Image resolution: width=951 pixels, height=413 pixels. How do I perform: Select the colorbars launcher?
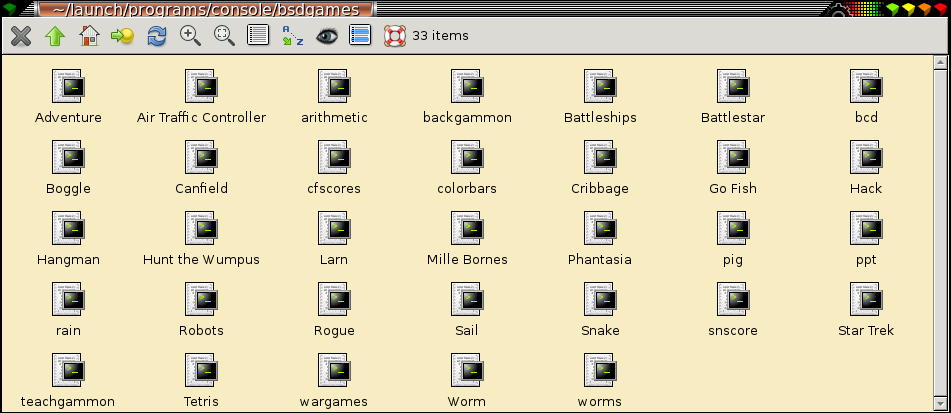pos(467,168)
